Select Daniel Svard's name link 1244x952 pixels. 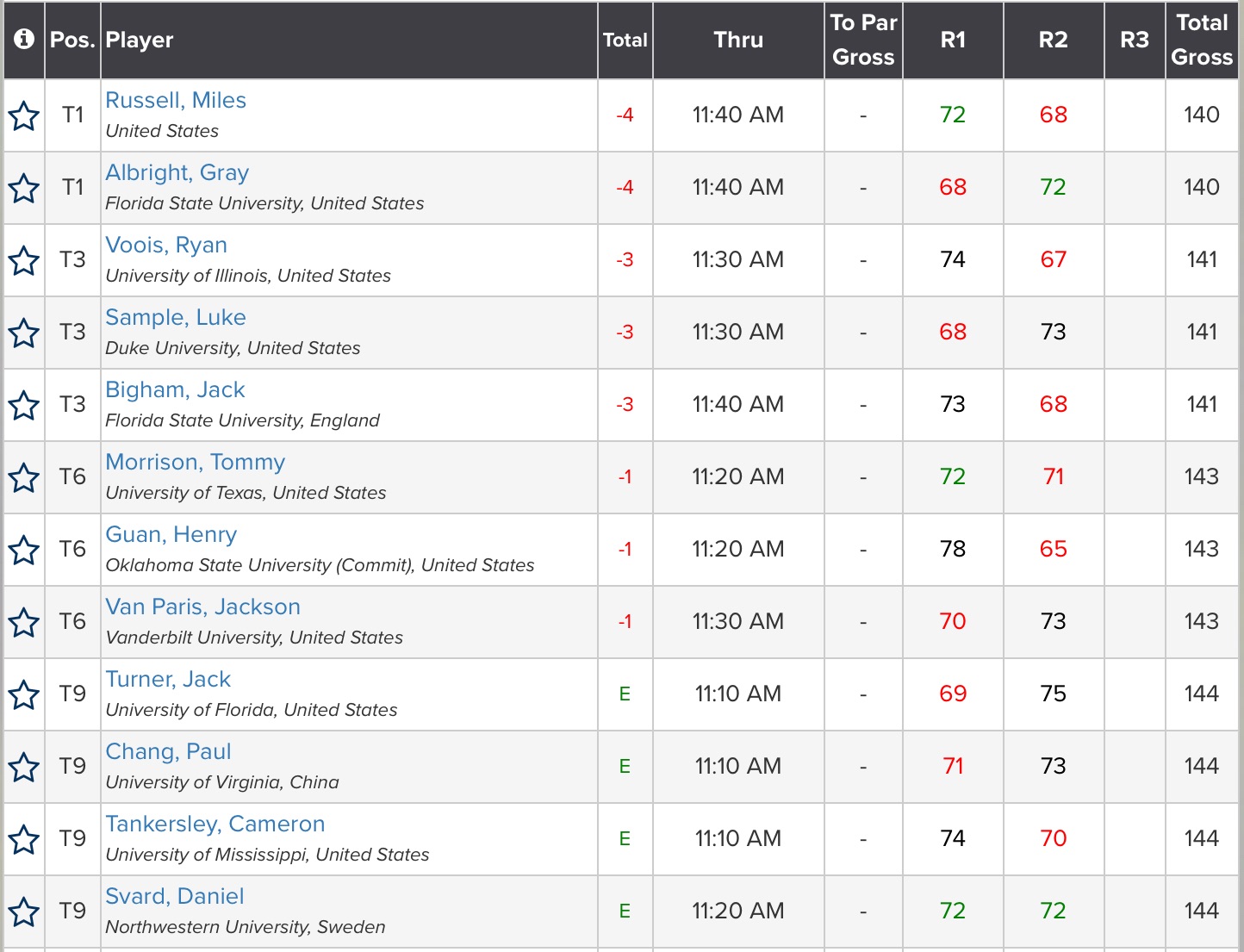[x=174, y=897]
